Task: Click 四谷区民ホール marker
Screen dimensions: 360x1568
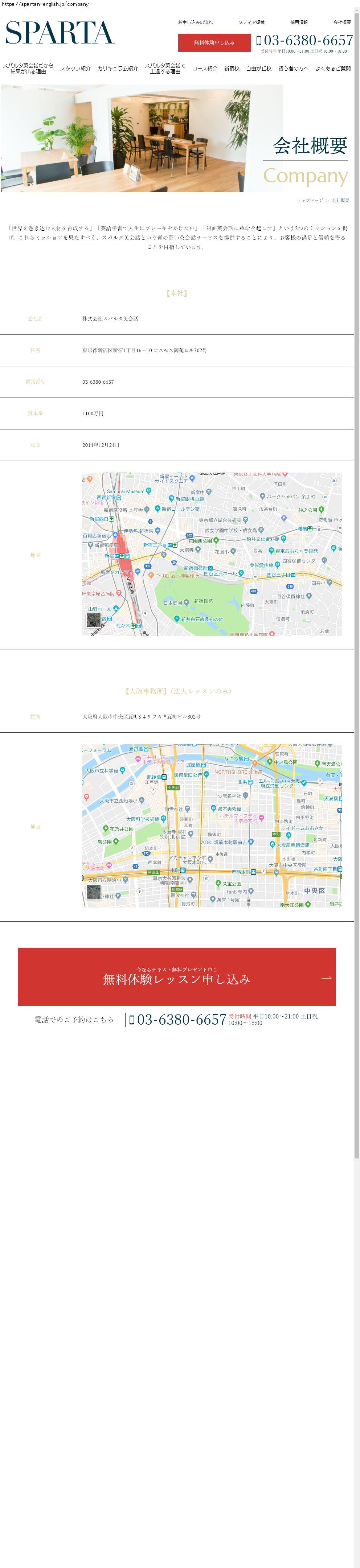Action: pos(242,573)
